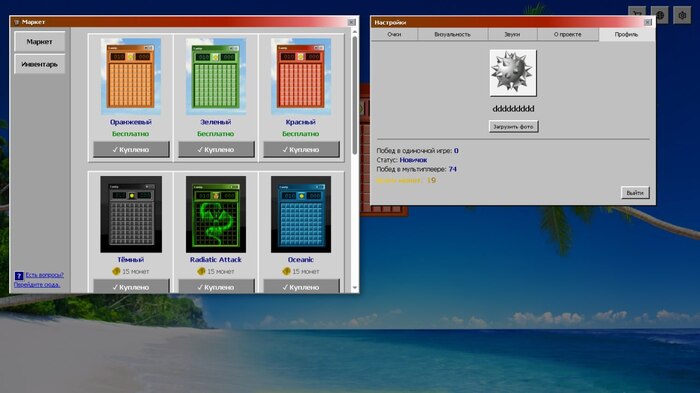Open settings via the gear icon on the desktop
700x393 pixels.
tap(682, 16)
